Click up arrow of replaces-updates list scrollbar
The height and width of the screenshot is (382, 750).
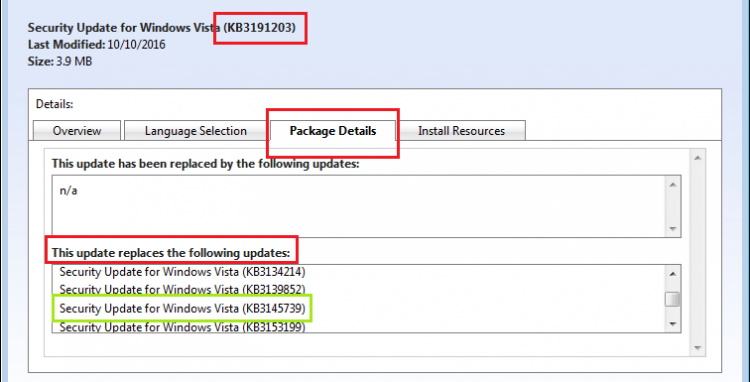coord(673,273)
